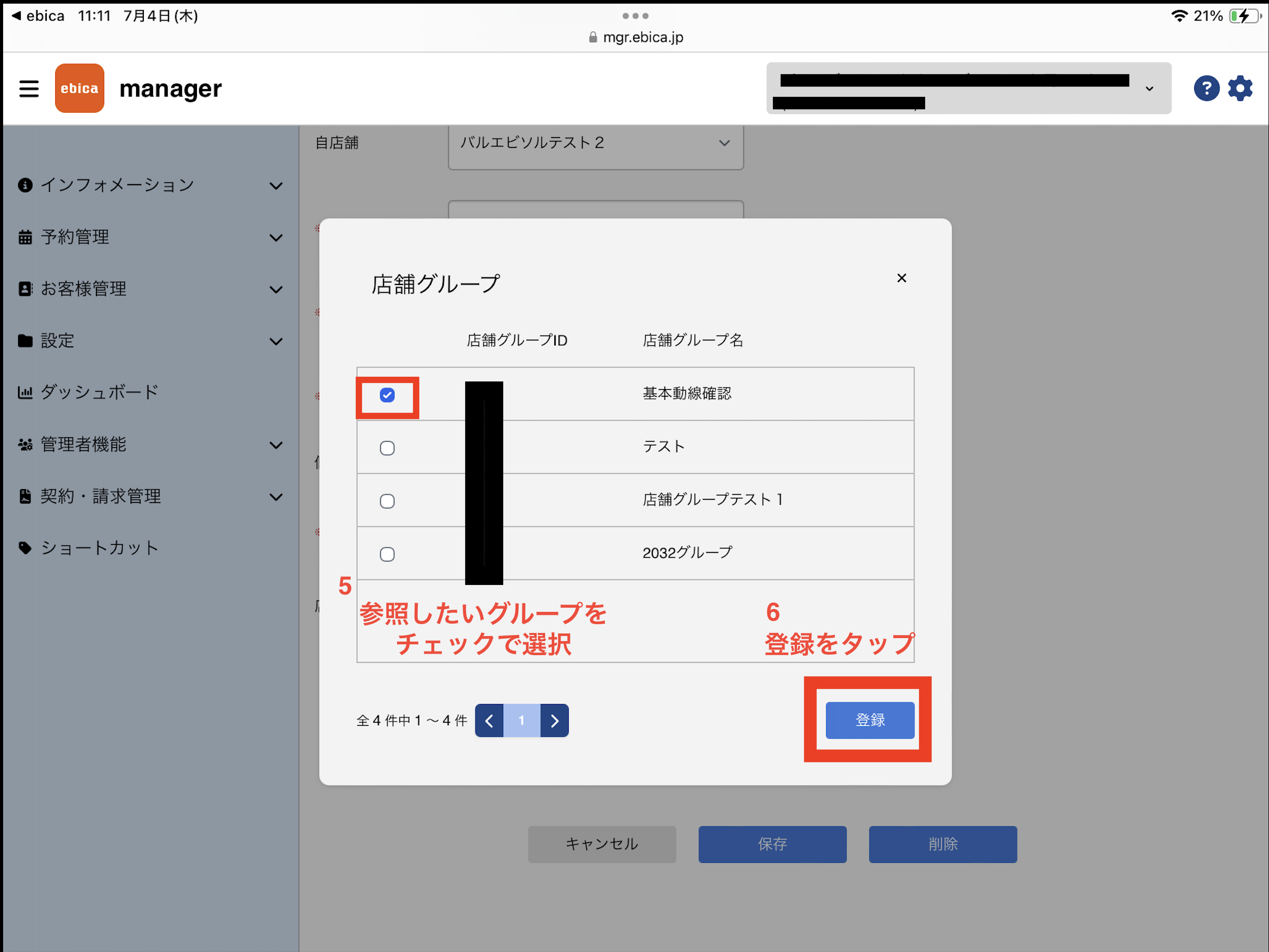Screen dimensions: 1269x952
Task: Open the store selector dropdown in header
Action: 968,88
